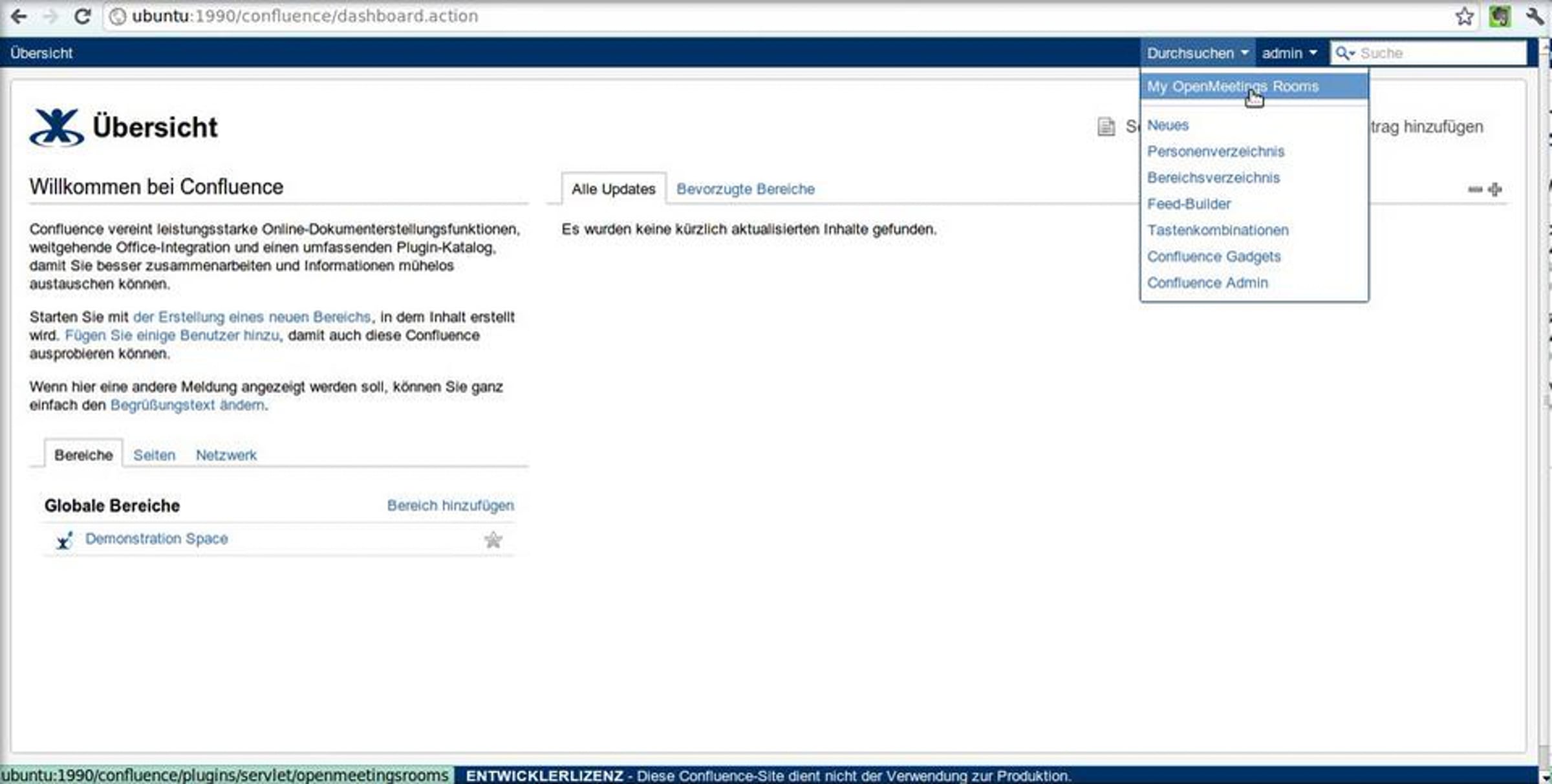Choose Confluence Gadgets in the menu
Screen dimensions: 1552x784
[x=1214, y=257]
